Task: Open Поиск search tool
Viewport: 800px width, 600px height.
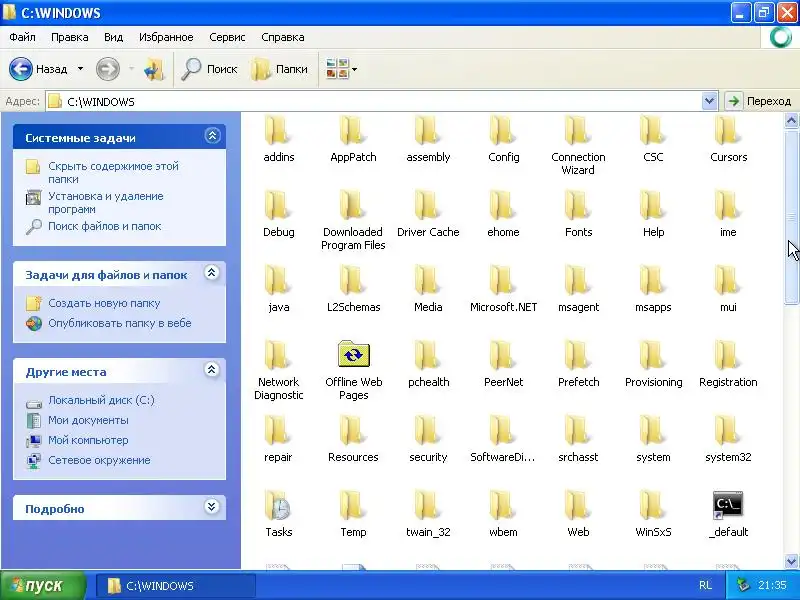Action: 210,69
